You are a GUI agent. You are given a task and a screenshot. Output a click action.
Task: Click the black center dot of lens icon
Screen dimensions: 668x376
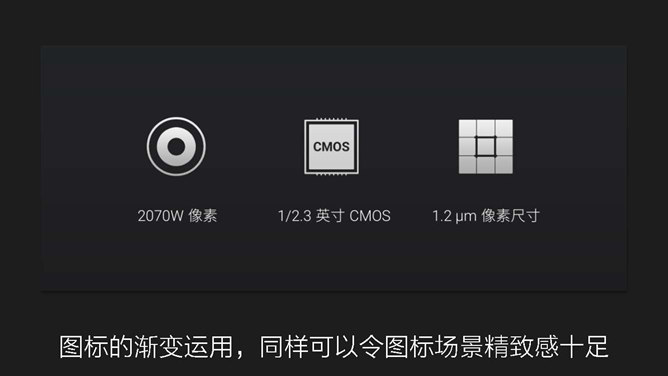pos(176,146)
